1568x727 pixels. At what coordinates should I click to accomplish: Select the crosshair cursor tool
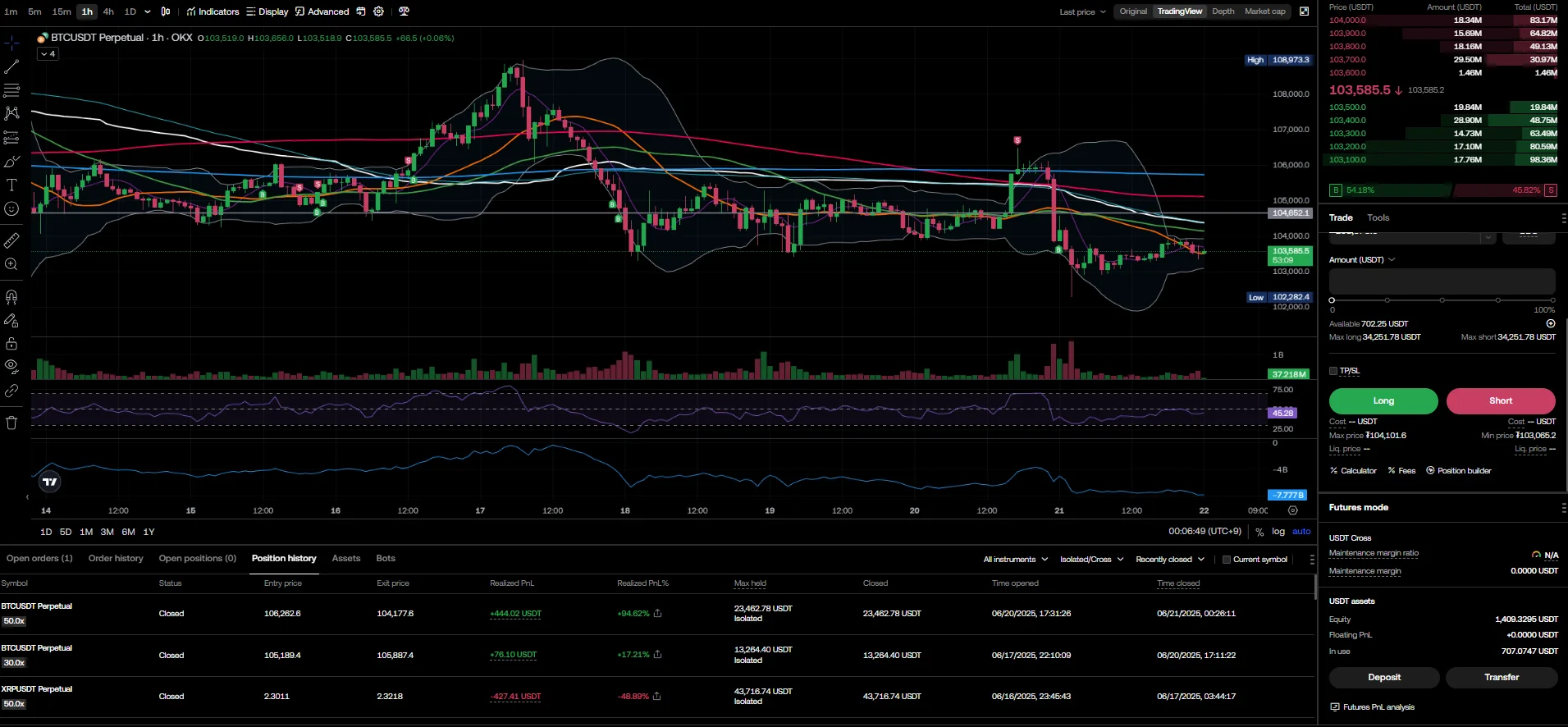(x=11, y=43)
